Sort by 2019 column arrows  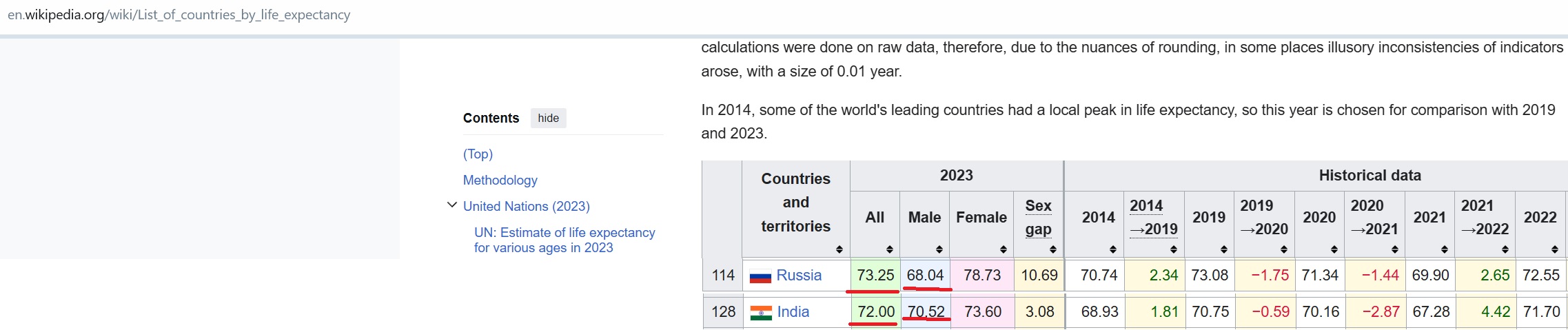pyautogui.click(x=1224, y=249)
